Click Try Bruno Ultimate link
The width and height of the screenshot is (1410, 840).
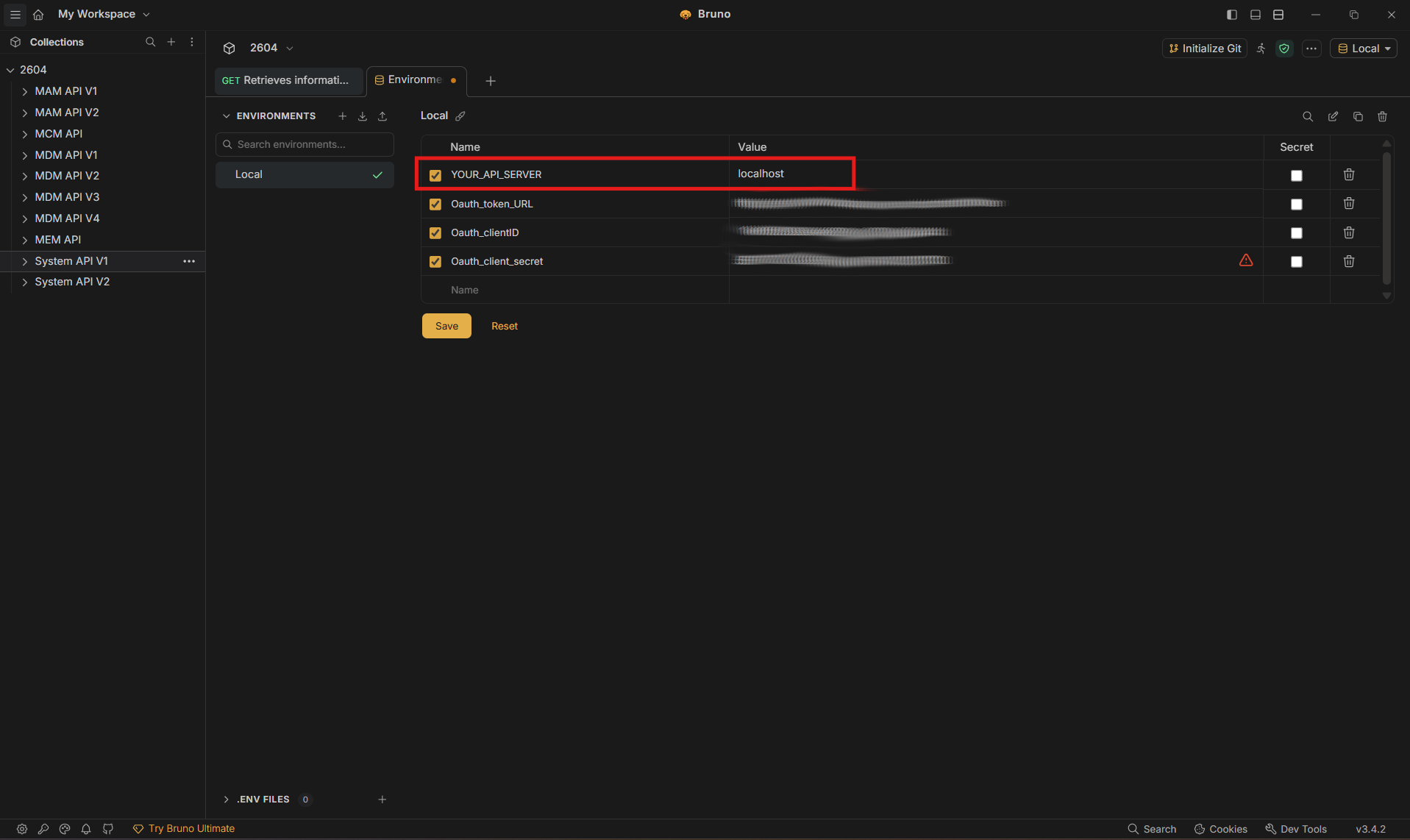pos(184,829)
